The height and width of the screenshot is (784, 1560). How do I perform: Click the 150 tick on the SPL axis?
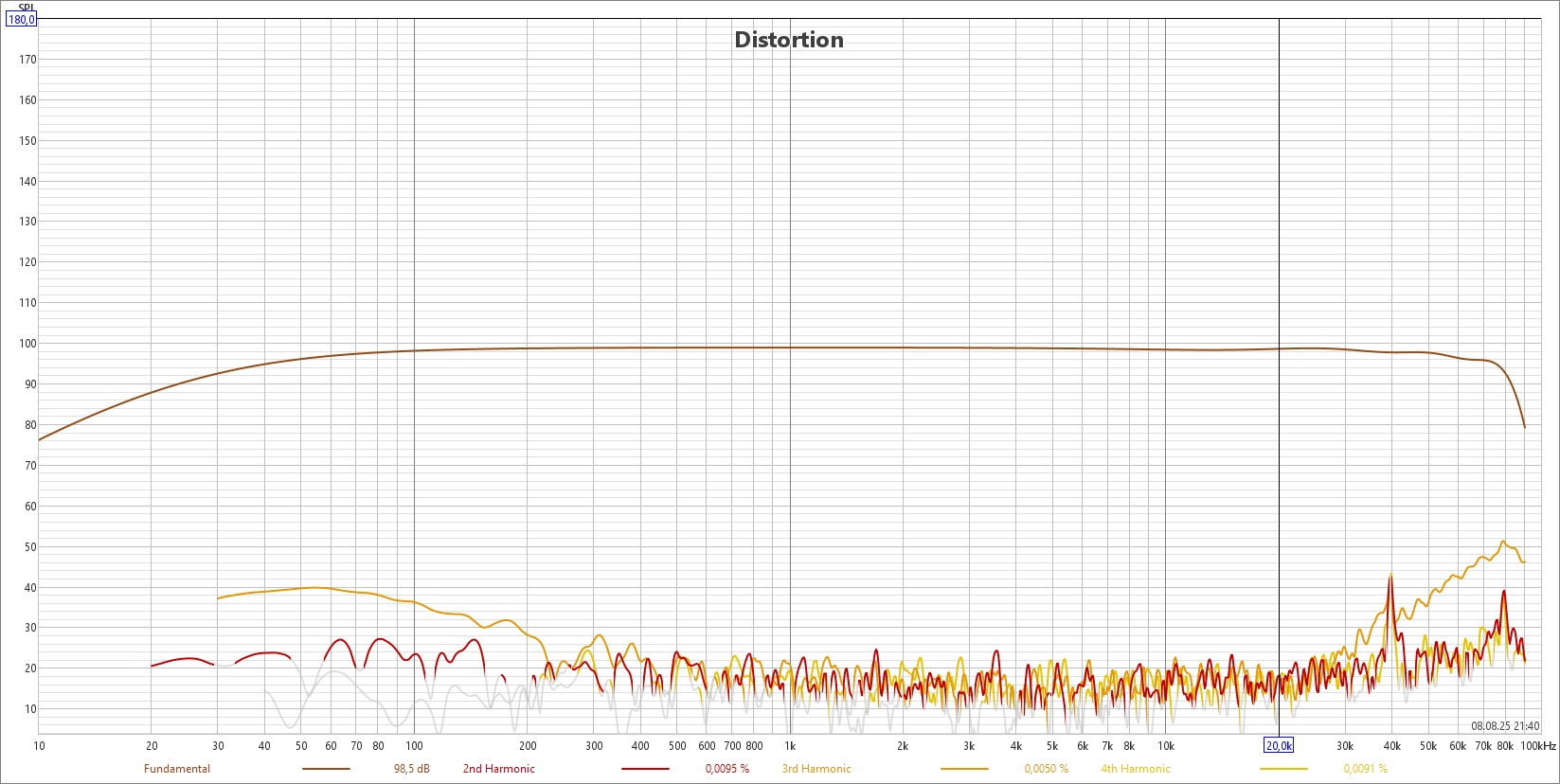[x=27, y=141]
